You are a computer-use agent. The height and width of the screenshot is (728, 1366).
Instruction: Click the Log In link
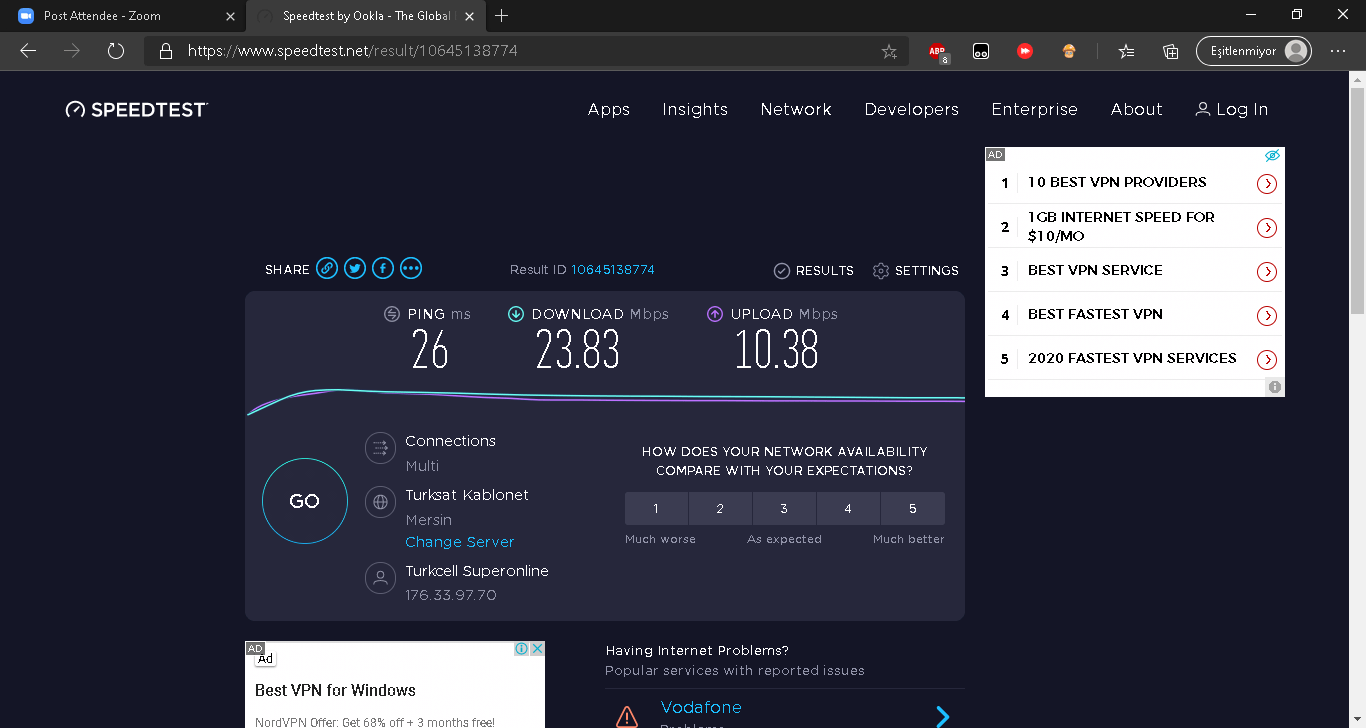point(1232,110)
